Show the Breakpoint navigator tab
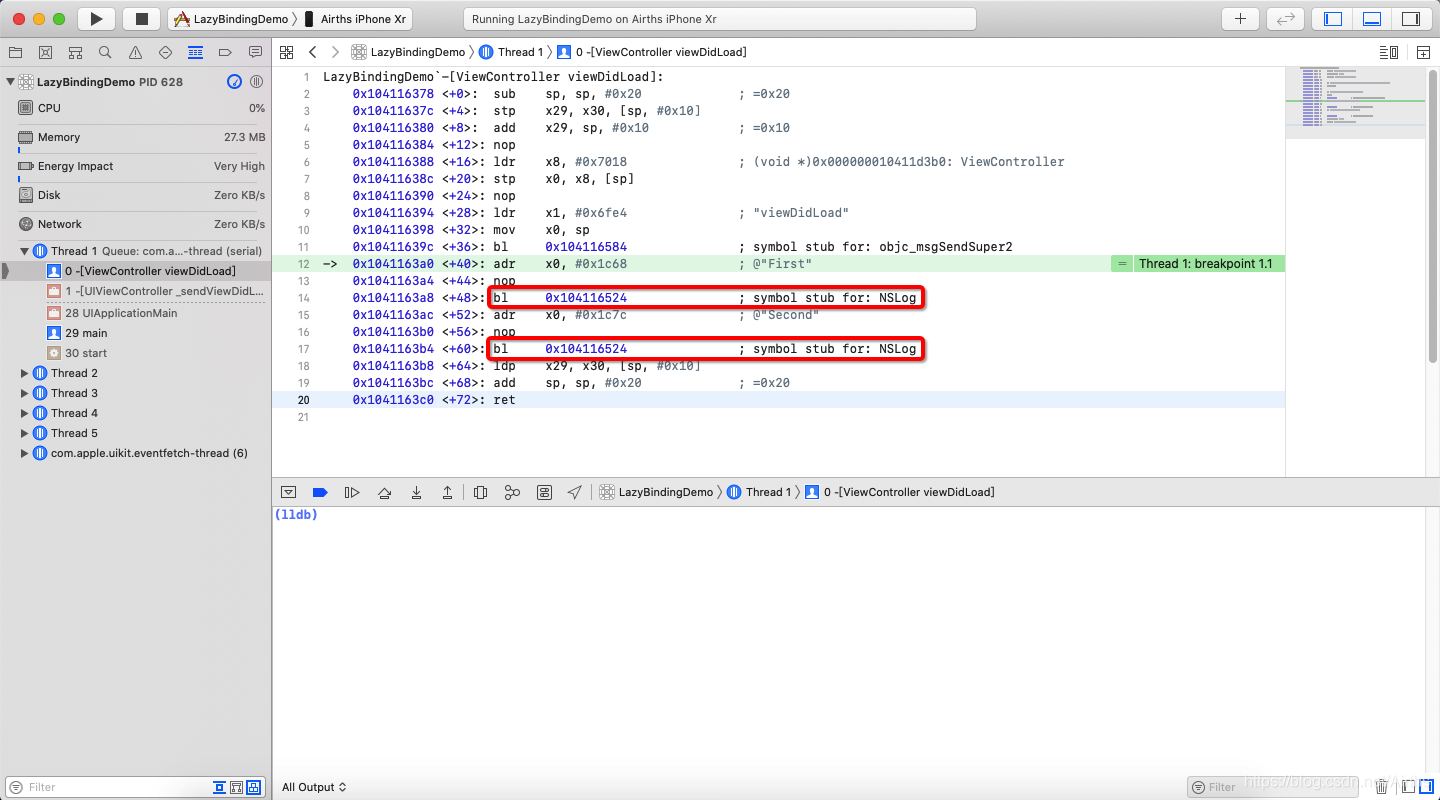 pos(225,52)
